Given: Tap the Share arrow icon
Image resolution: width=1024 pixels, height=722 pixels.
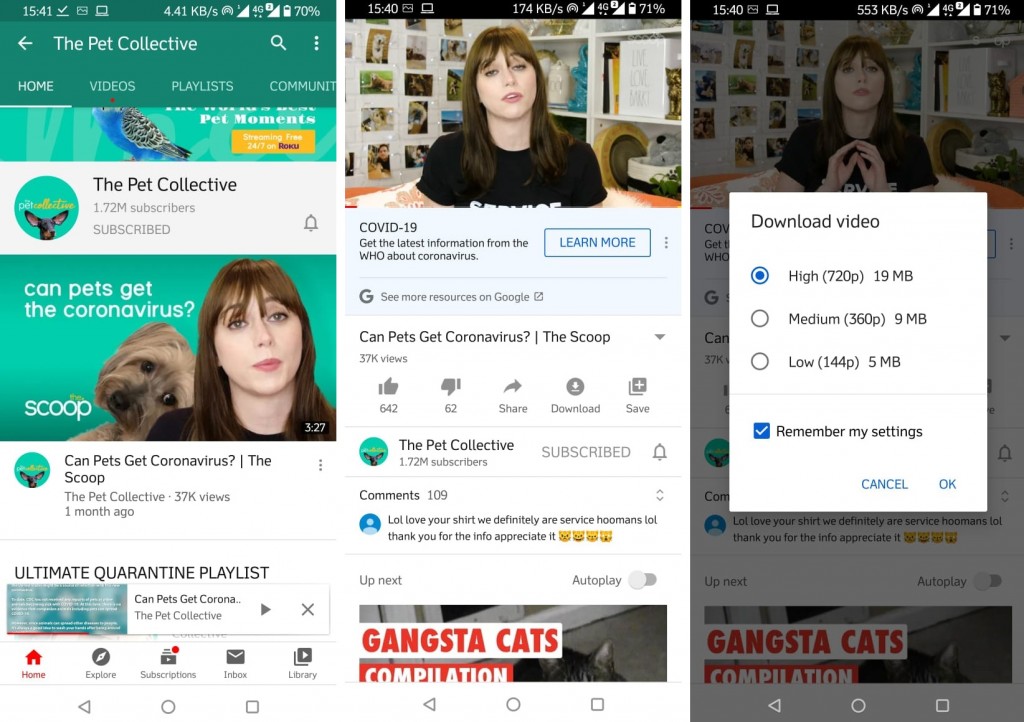Looking at the screenshot, I should 513,387.
